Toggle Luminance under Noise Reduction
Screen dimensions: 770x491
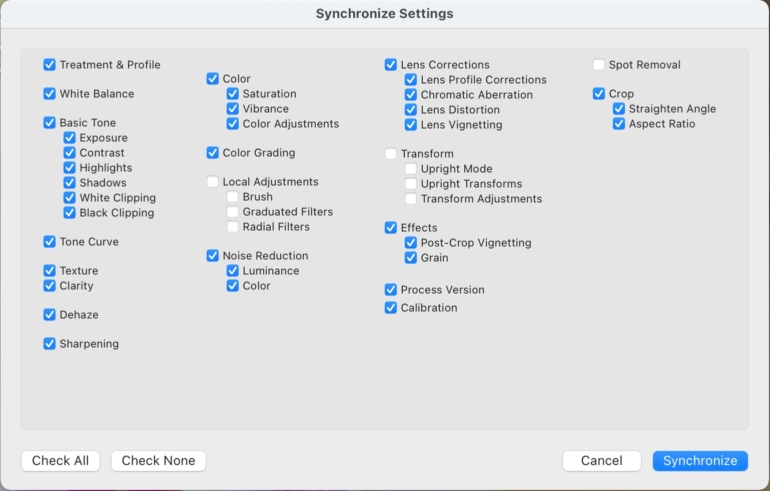point(233,271)
